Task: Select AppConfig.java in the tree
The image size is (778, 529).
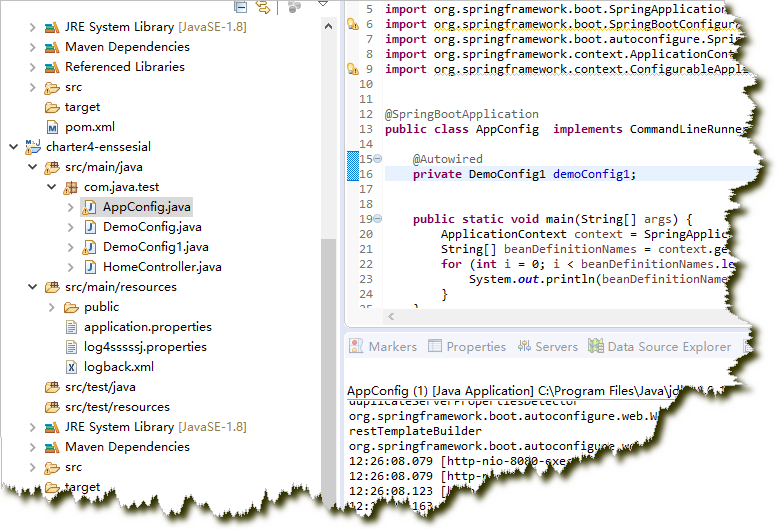Action: 147,207
